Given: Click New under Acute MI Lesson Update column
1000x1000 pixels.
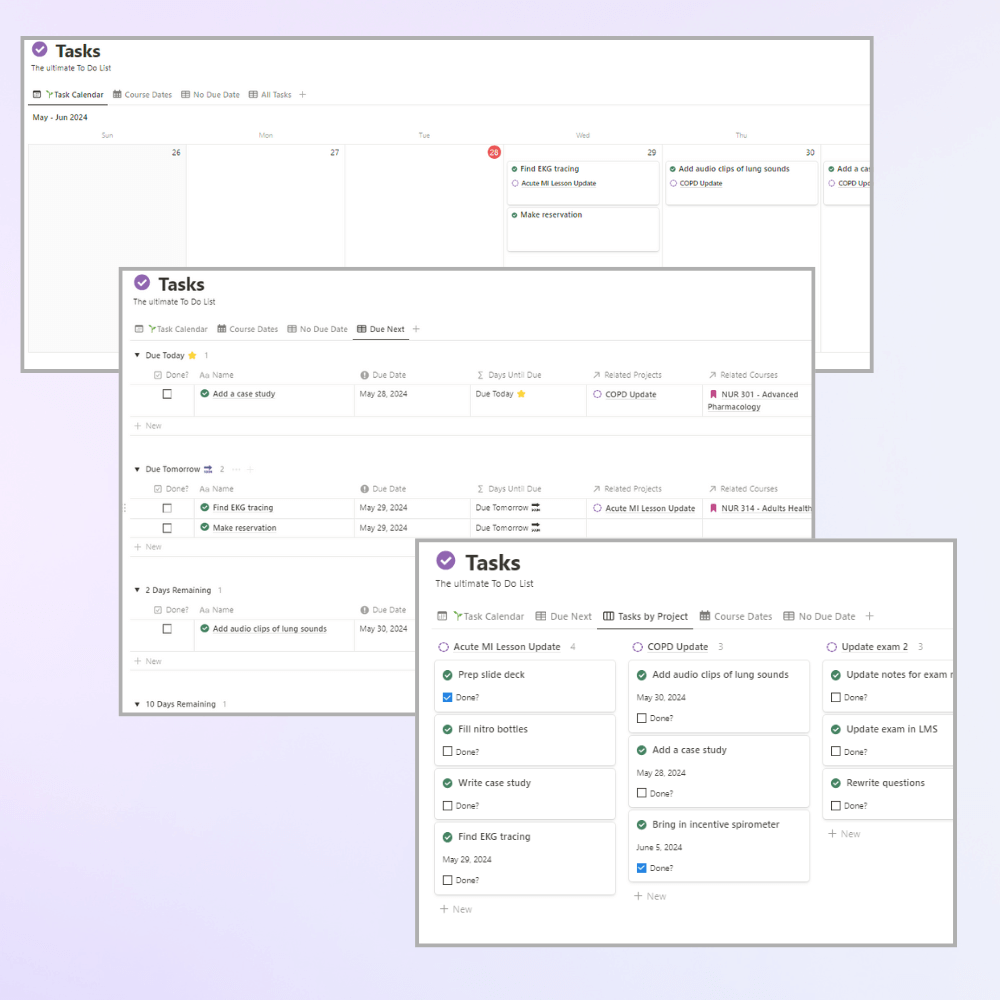Looking at the screenshot, I should [456, 909].
